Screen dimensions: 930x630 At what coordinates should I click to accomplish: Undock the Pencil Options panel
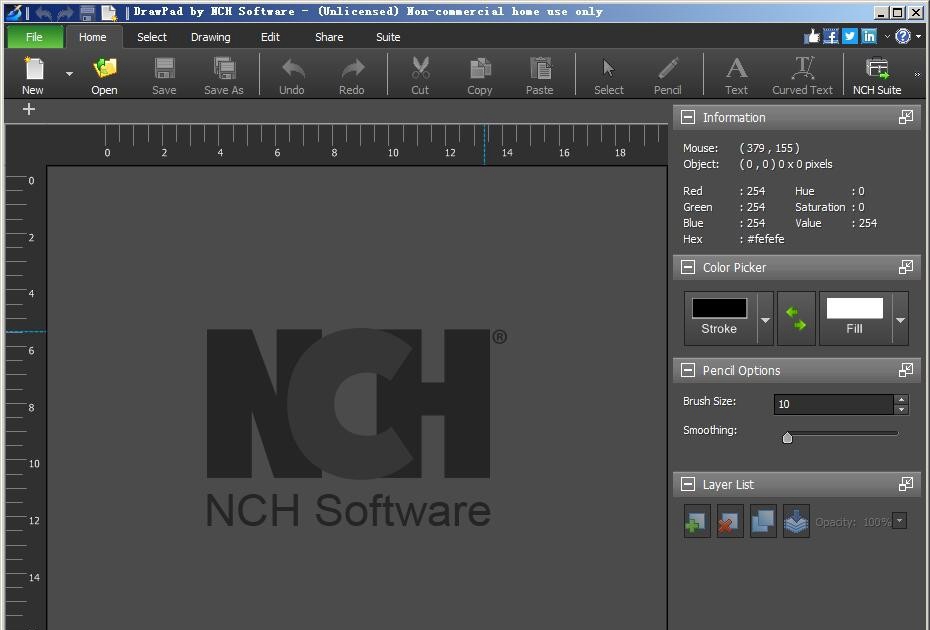[906, 370]
